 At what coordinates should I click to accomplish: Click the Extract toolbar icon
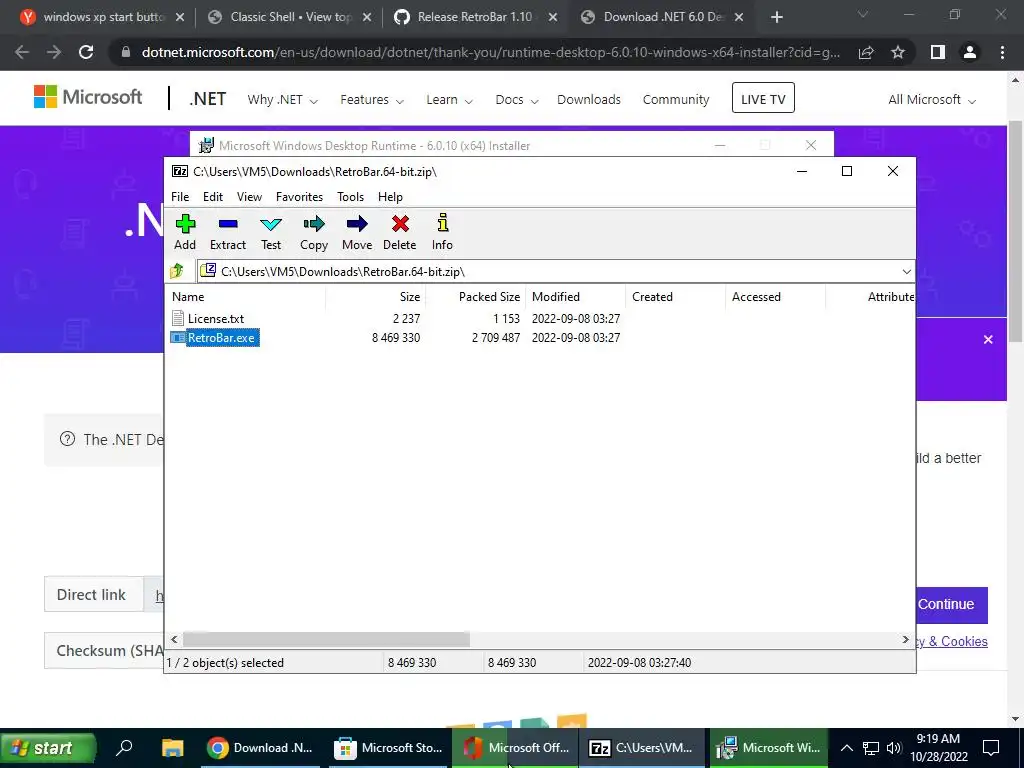[228, 232]
